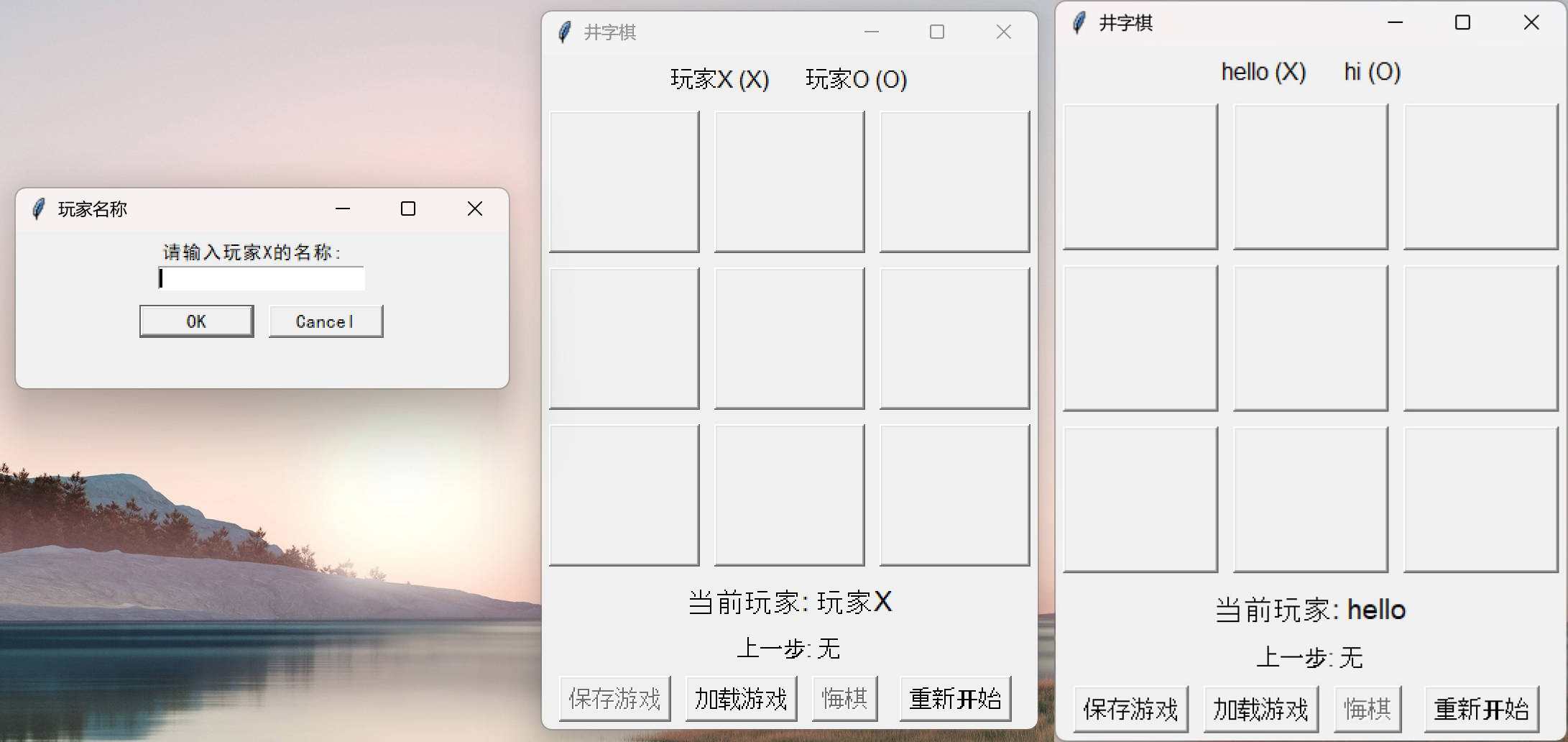
Task: Mark bottom-right cell in 玩家X board
Action: coord(955,495)
